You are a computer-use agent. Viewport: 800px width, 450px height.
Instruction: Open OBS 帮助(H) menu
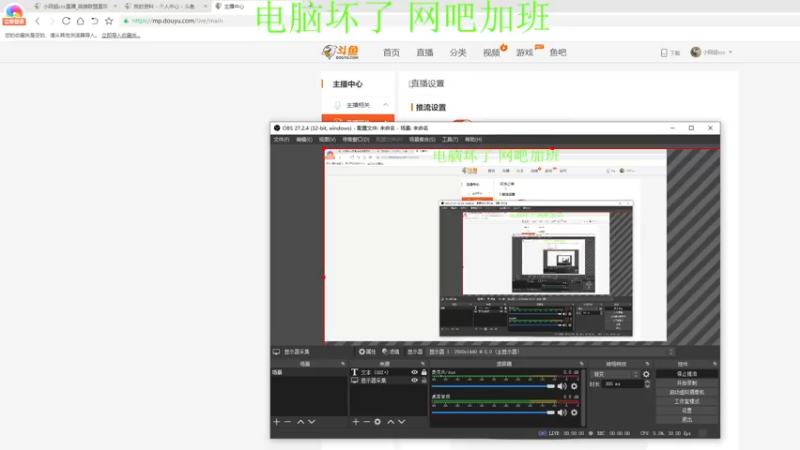click(x=473, y=139)
